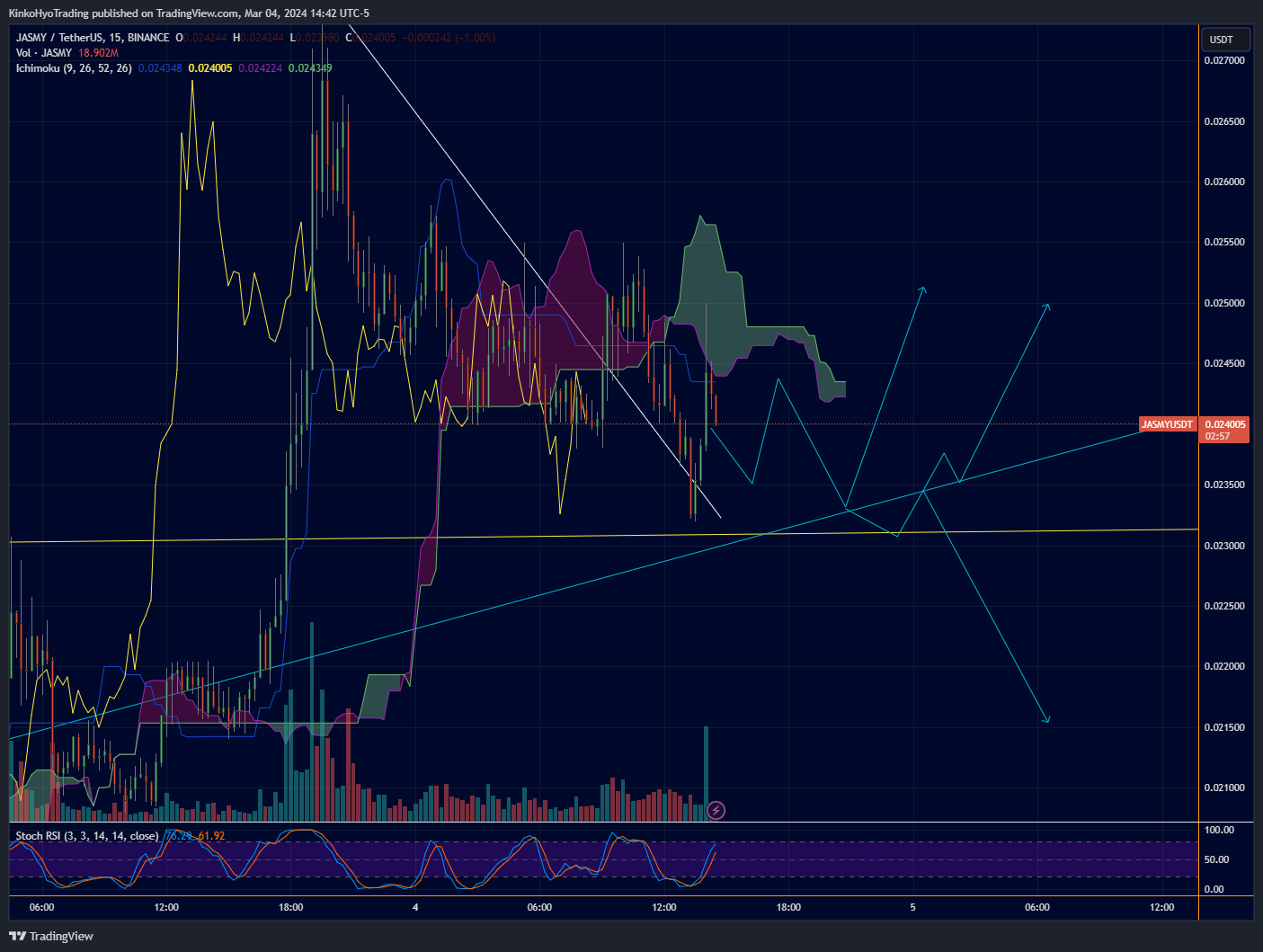Click Stoch RSI scale label 50.00
The image size is (1263, 952).
[x=1216, y=859]
